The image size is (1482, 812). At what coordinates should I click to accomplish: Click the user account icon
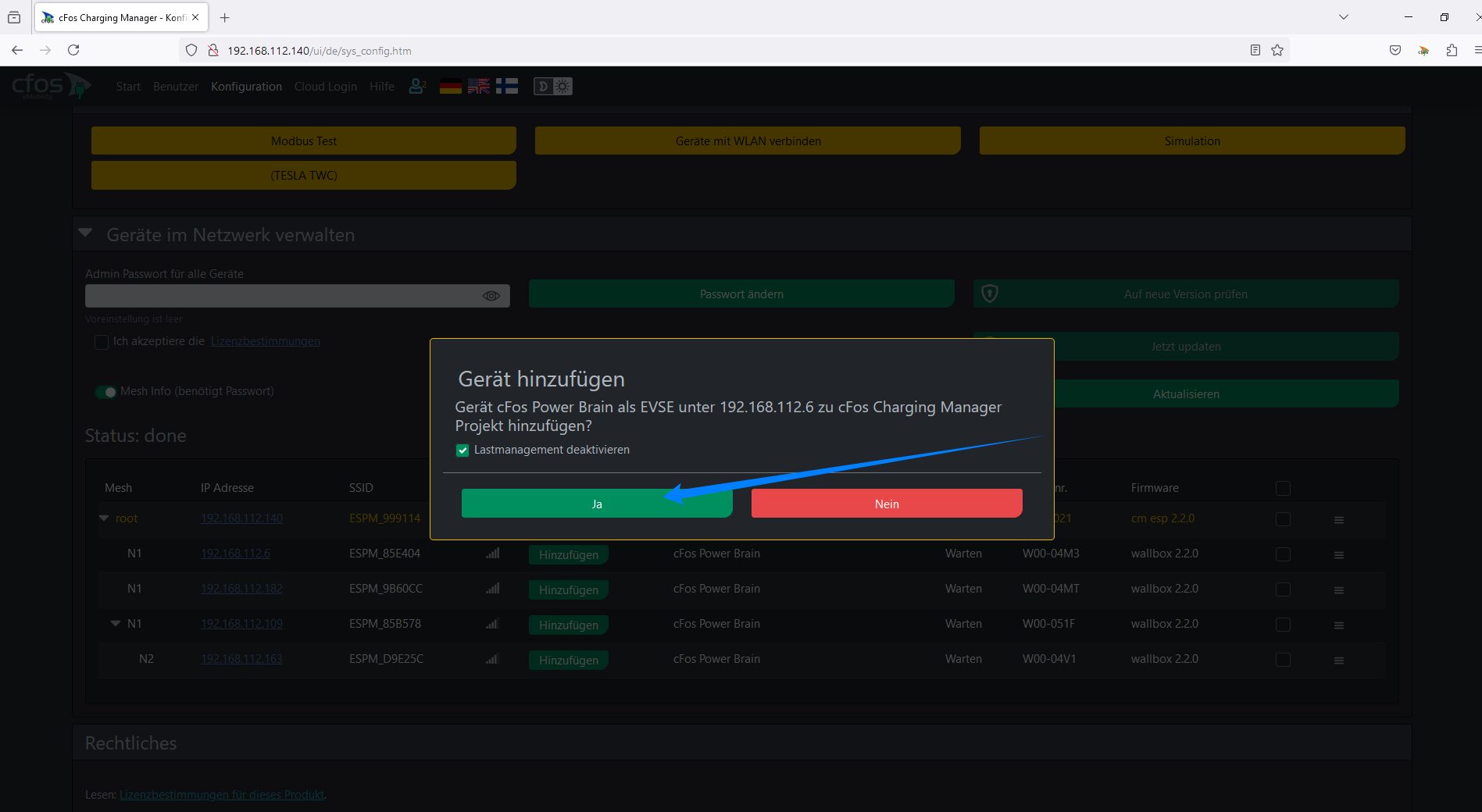click(417, 86)
